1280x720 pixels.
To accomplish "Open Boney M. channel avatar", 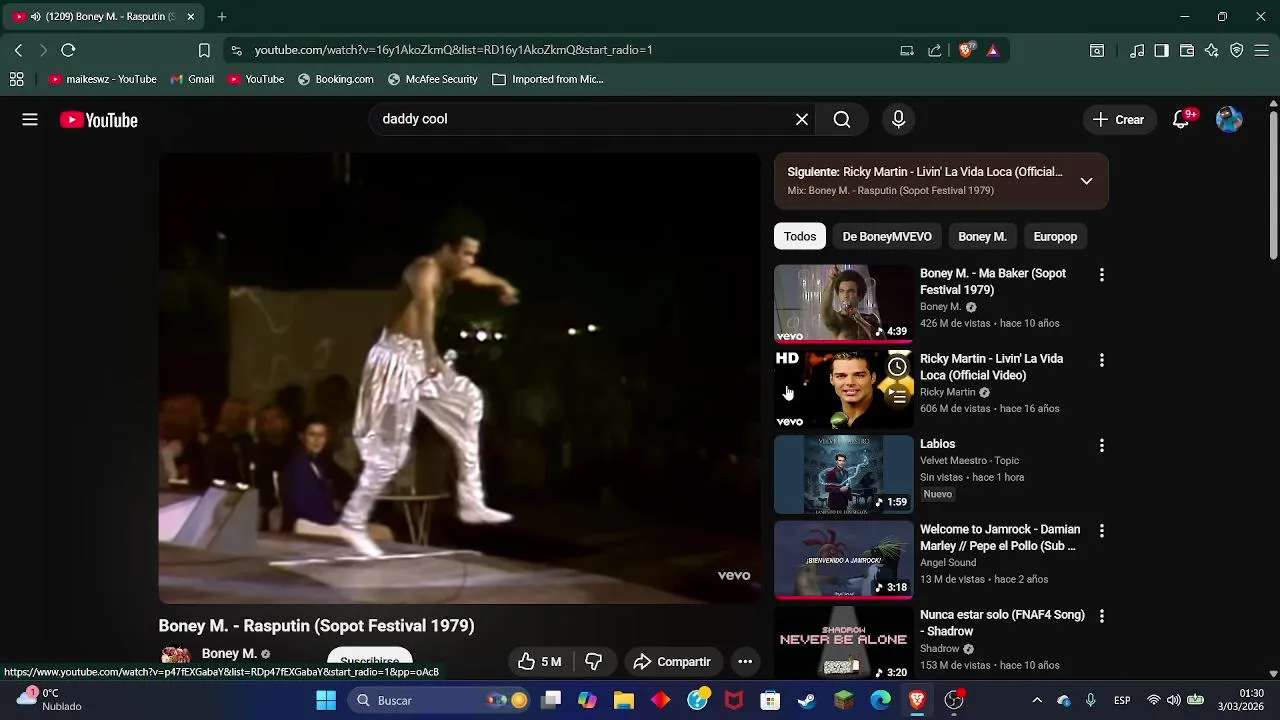I will tap(176, 655).
